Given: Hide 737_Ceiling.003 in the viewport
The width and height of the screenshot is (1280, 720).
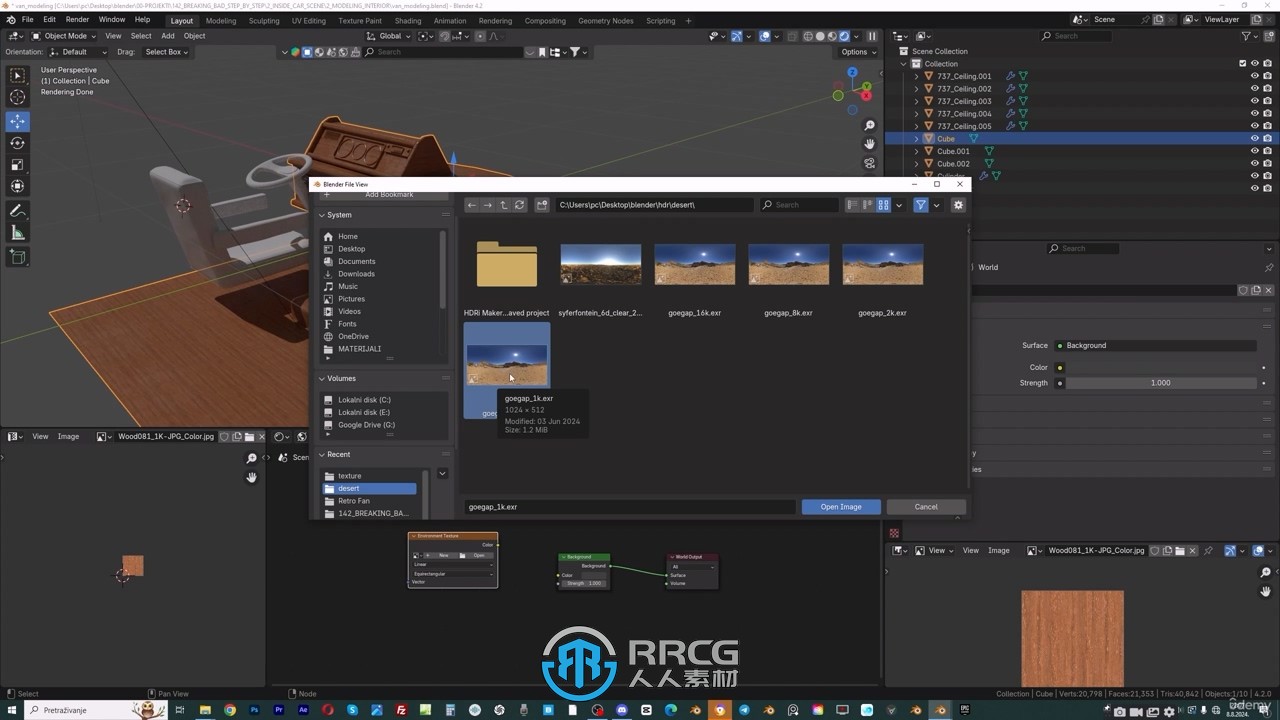Looking at the screenshot, I should (x=1255, y=101).
